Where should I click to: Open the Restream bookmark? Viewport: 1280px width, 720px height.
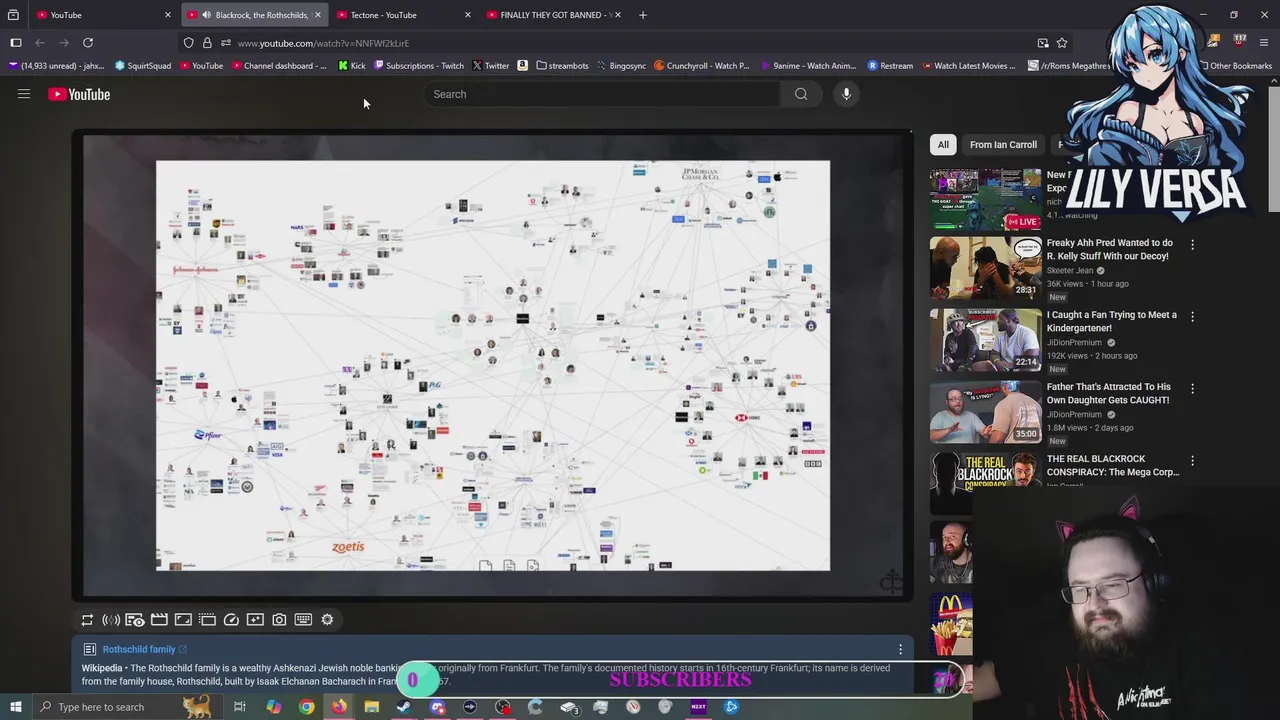coord(890,66)
